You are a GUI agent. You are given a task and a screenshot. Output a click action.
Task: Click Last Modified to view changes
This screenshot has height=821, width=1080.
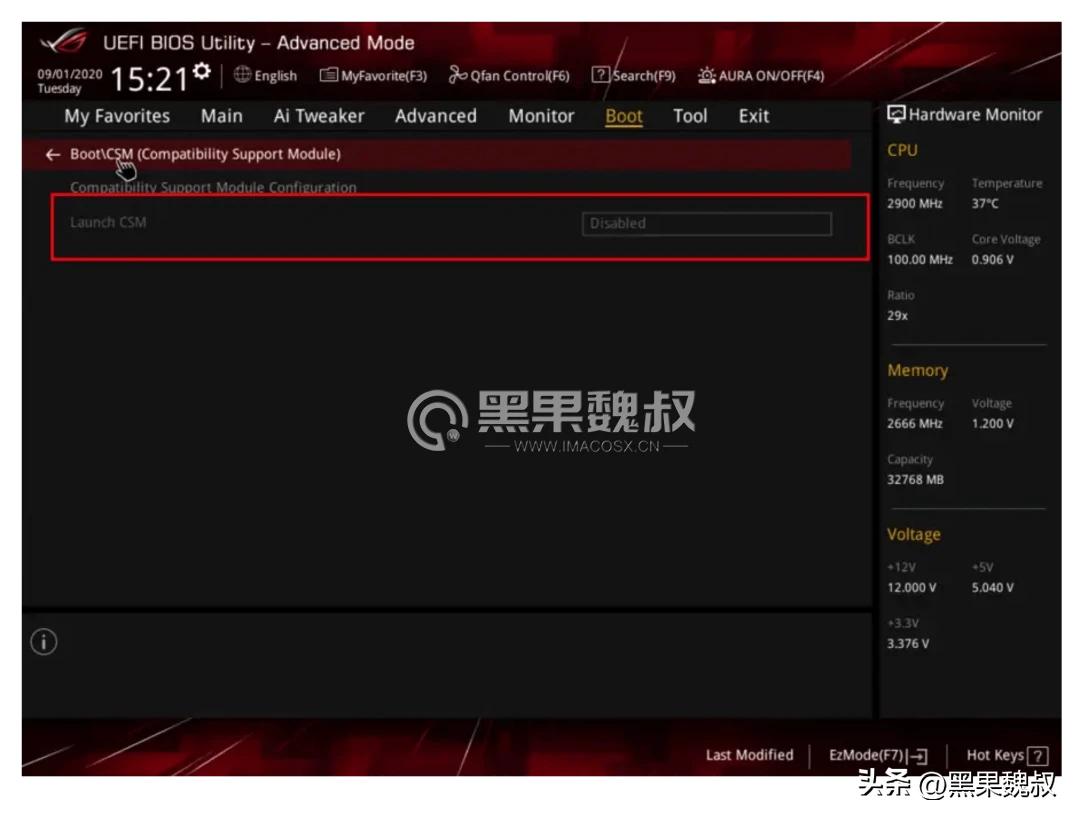pyautogui.click(x=749, y=755)
